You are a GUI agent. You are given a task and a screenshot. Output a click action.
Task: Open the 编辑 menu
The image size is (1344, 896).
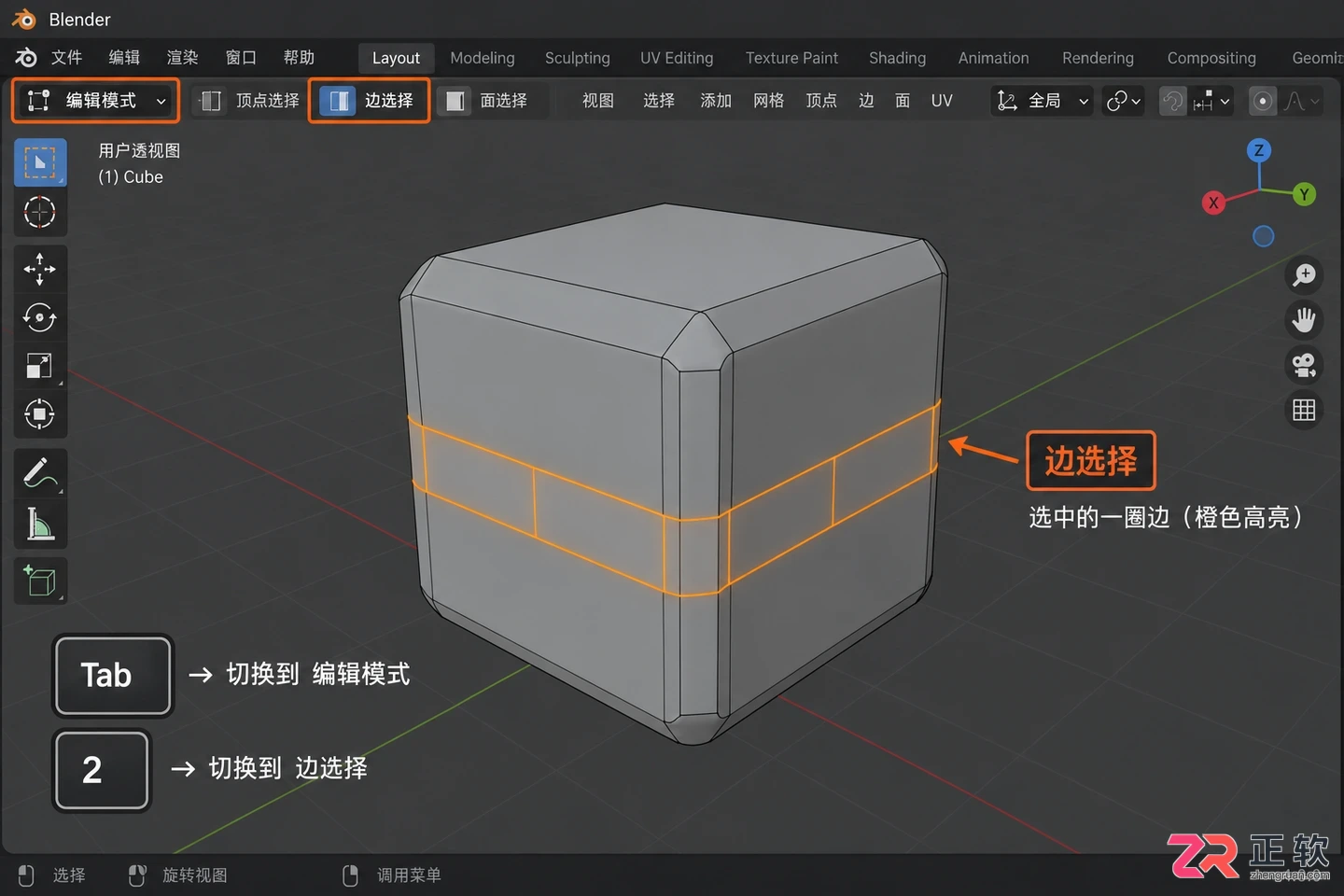pos(124,58)
